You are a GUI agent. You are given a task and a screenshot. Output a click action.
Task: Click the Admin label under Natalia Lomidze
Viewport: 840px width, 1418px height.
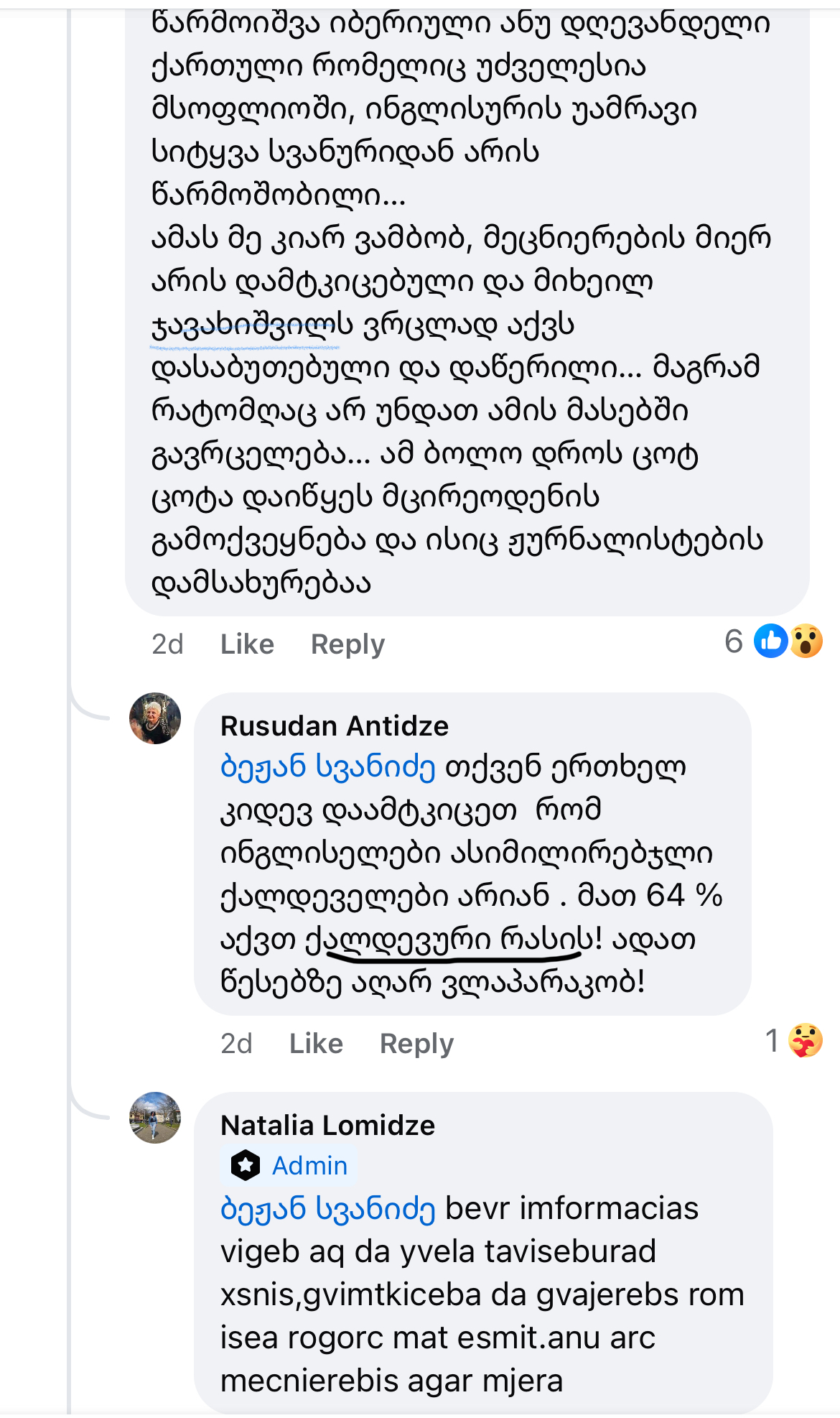(309, 1165)
